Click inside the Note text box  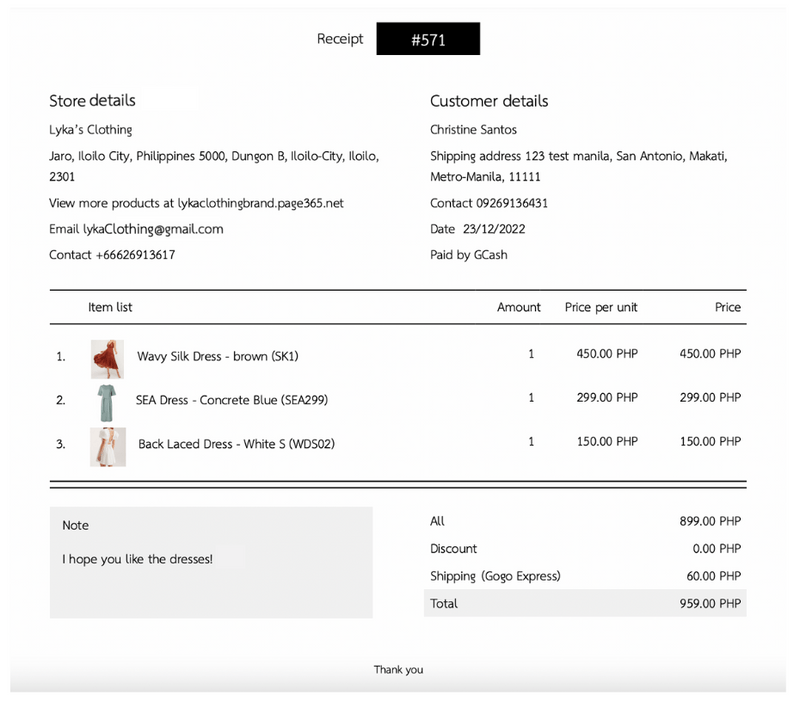(x=210, y=560)
